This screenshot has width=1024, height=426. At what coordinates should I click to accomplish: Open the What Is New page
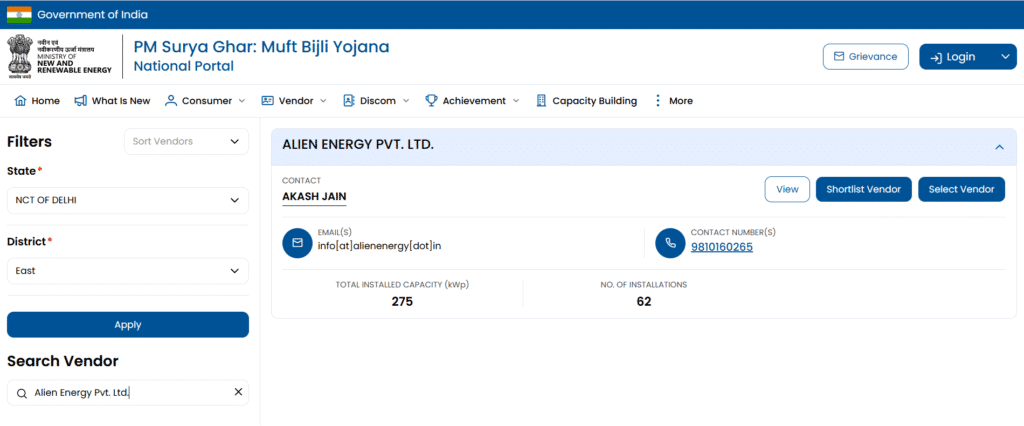tap(112, 101)
